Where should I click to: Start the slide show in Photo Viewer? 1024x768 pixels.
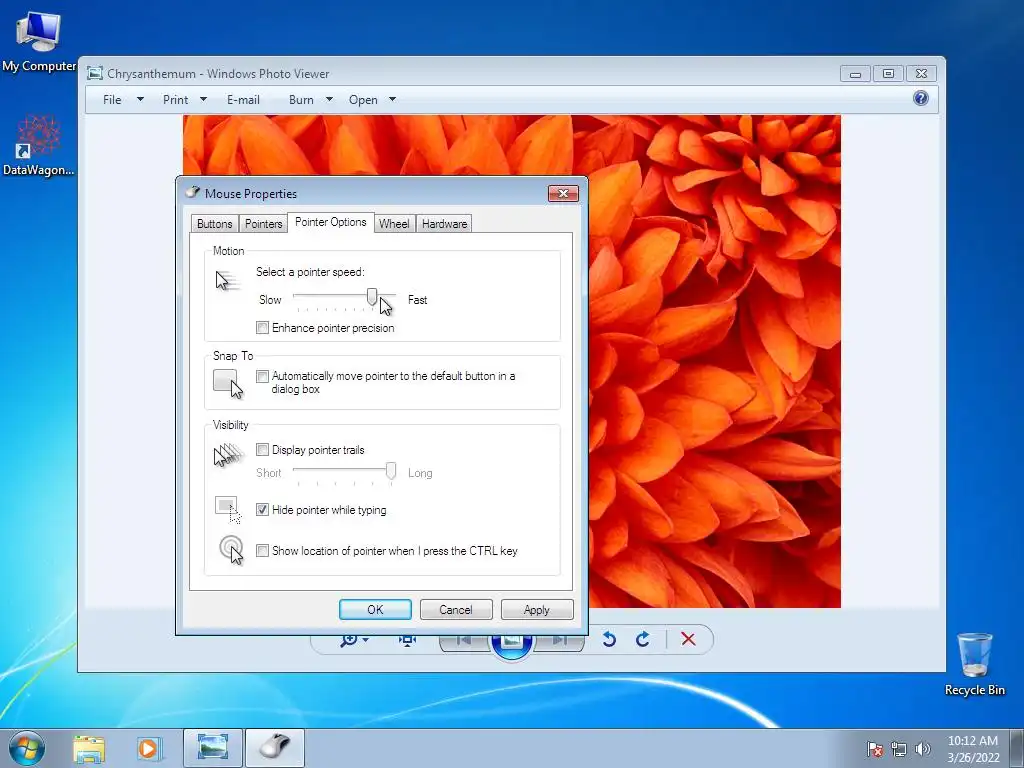point(511,641)
